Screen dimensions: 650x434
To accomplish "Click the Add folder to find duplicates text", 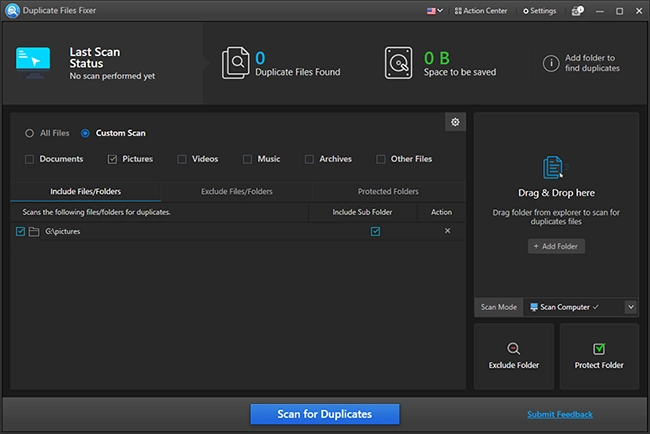I will [x=592, y=63].
